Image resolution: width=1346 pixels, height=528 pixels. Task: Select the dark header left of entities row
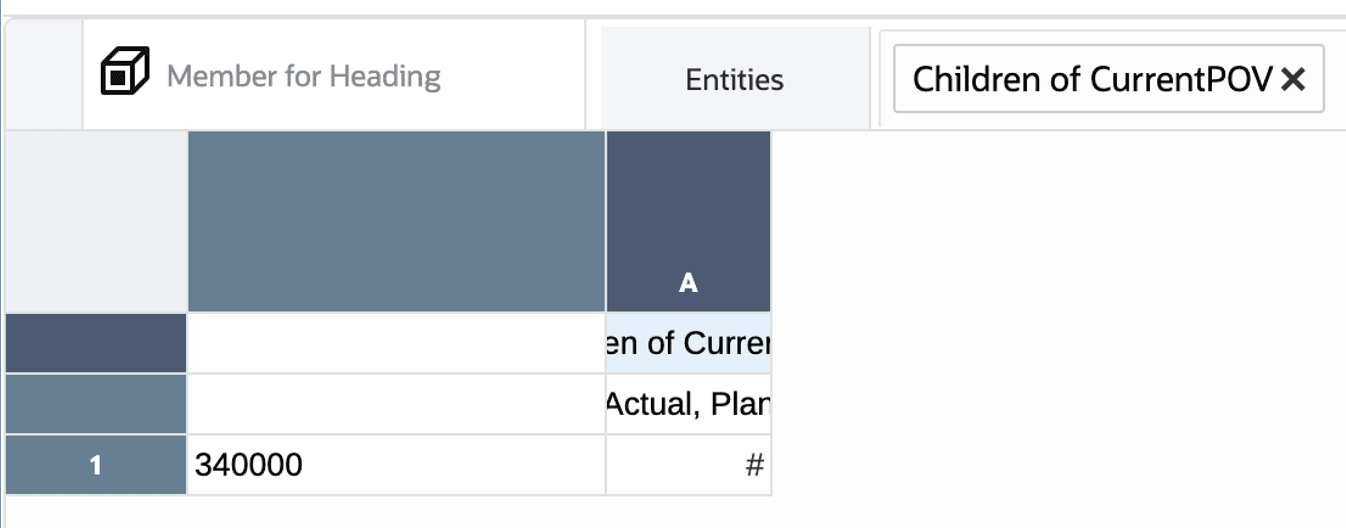pyautogui.click(x=95, y=343)
